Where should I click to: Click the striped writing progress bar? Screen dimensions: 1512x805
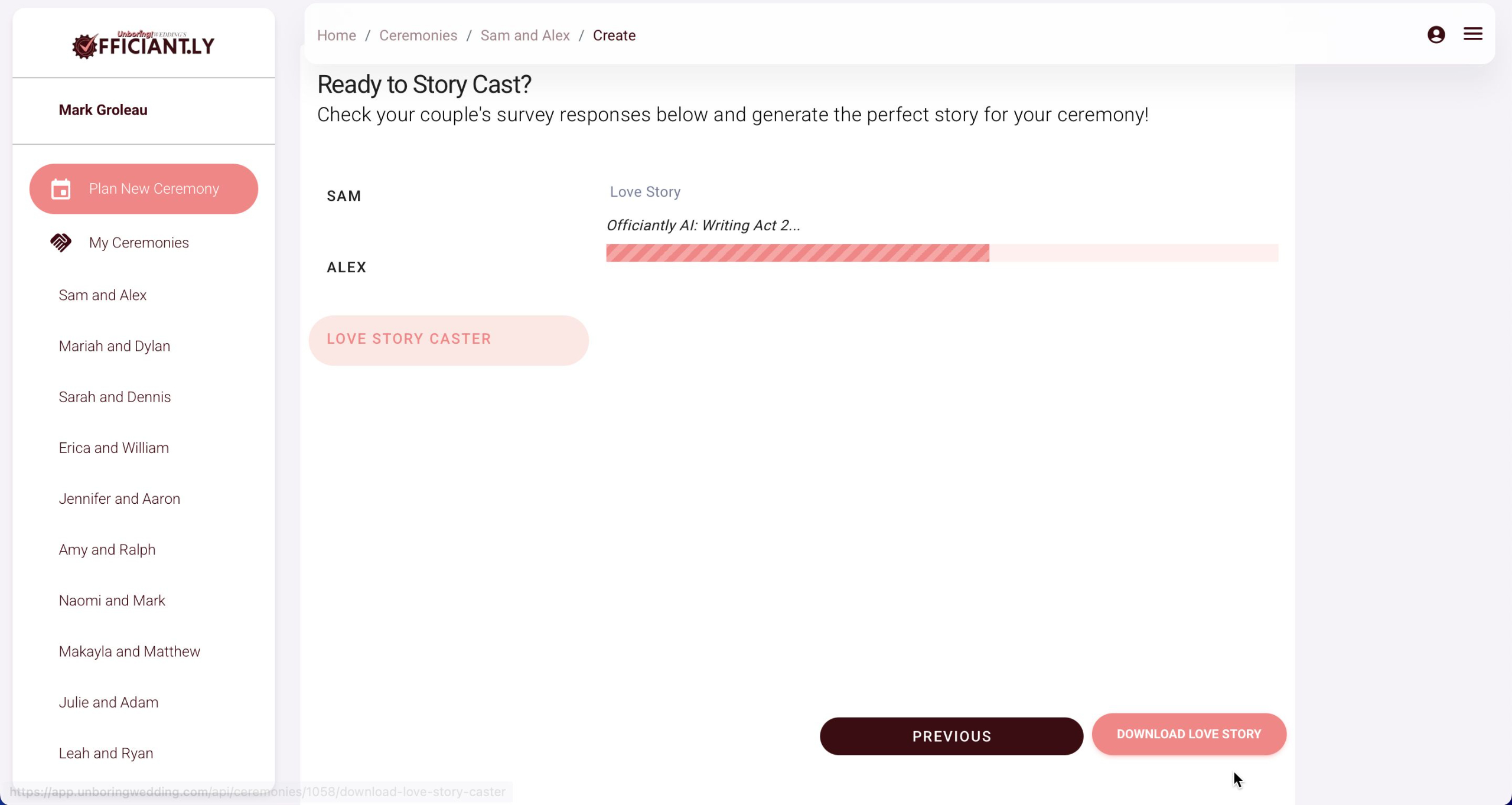[x=797, y=253]
